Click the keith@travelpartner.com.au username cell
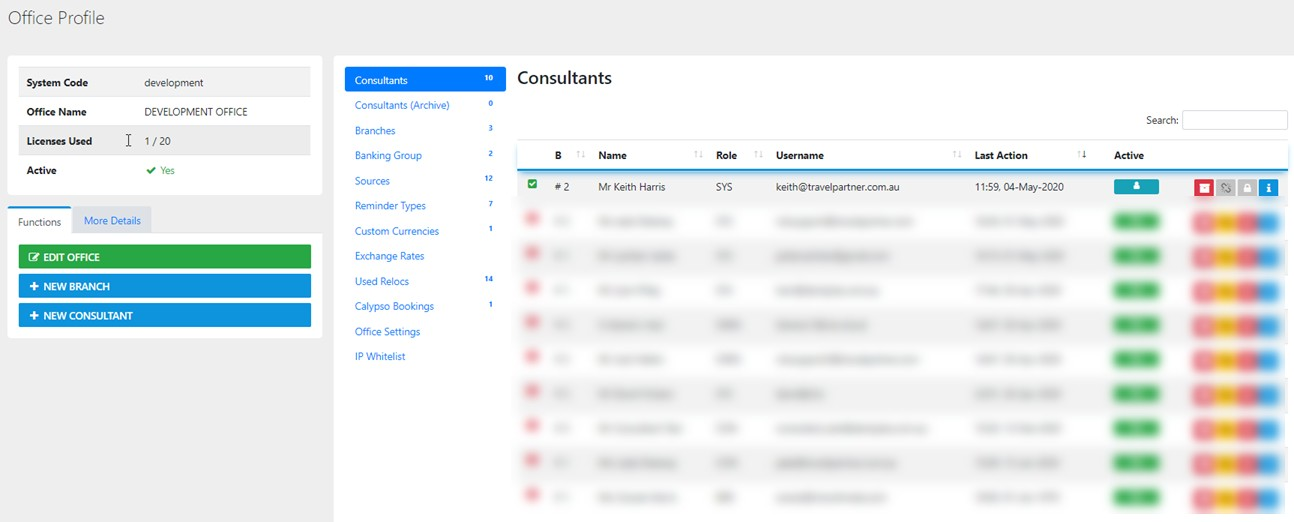The image size is (1294, 522). [837, 187]
